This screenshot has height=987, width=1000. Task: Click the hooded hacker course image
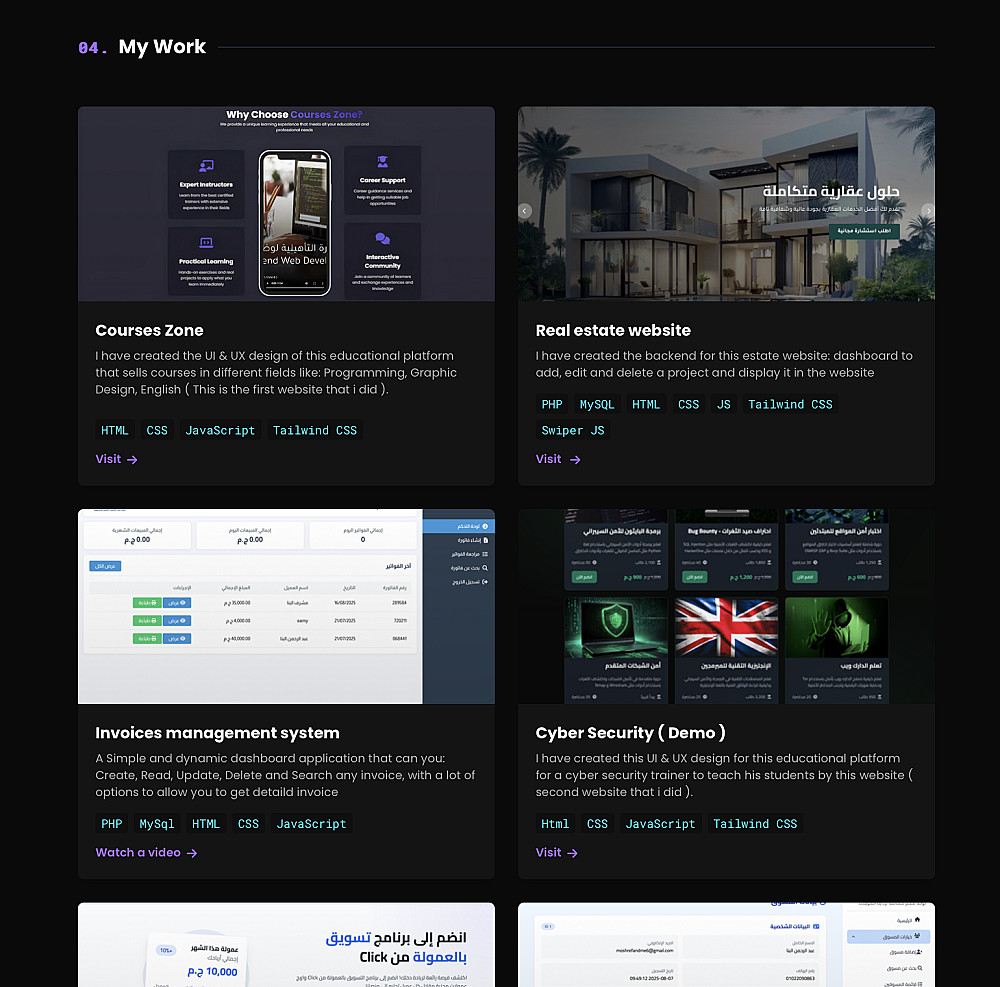837,627
